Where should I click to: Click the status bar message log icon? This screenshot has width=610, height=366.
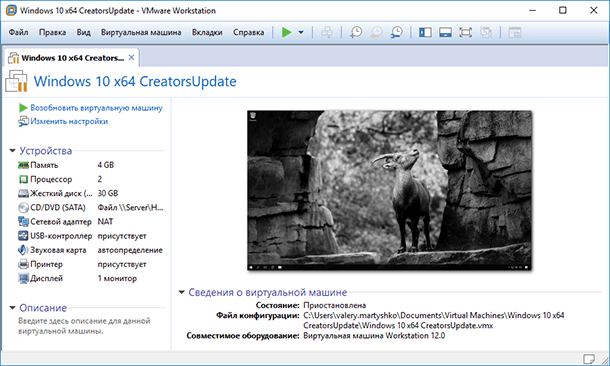588,358
